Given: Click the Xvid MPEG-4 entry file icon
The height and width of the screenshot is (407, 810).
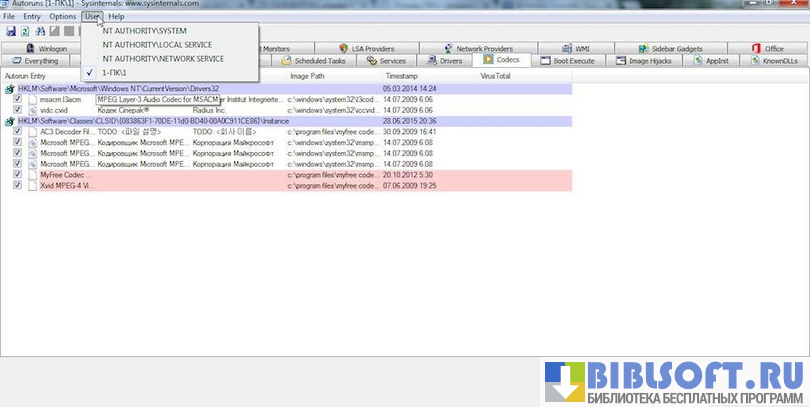Looking at the screenshot, I should (x=31, y=185).
